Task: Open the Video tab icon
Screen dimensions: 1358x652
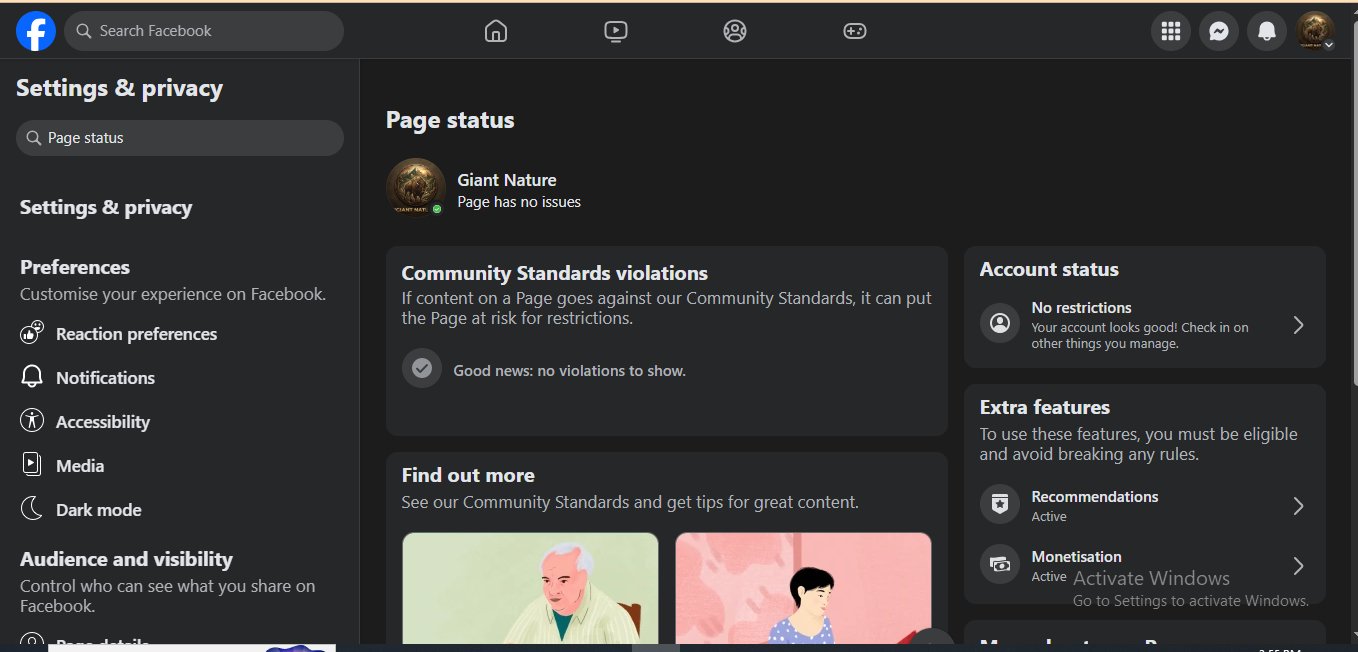Action: pos(615,31)
